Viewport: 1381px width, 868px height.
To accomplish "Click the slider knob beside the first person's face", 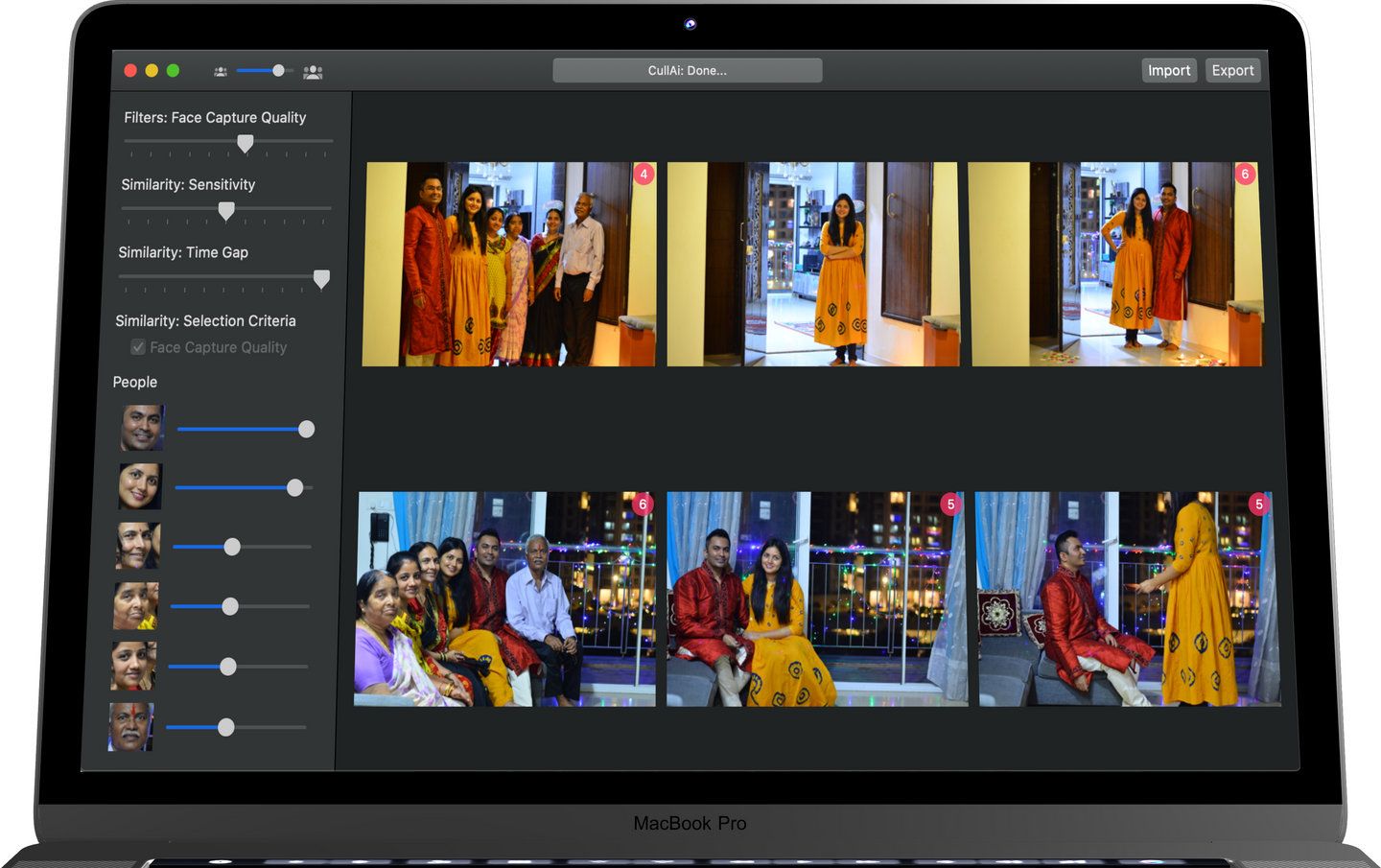I will pos(306,430).
